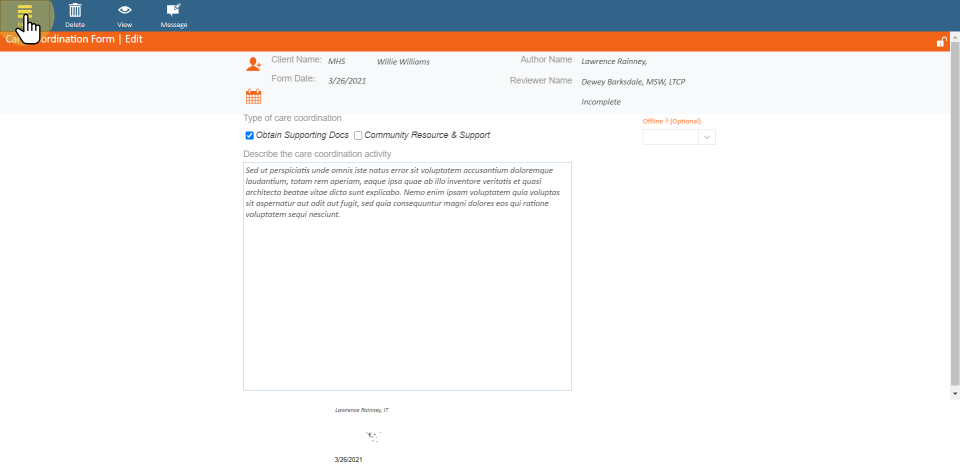The image size is (960, 469).
Task: Click the Incomplete status text
Action: [601, 102]
